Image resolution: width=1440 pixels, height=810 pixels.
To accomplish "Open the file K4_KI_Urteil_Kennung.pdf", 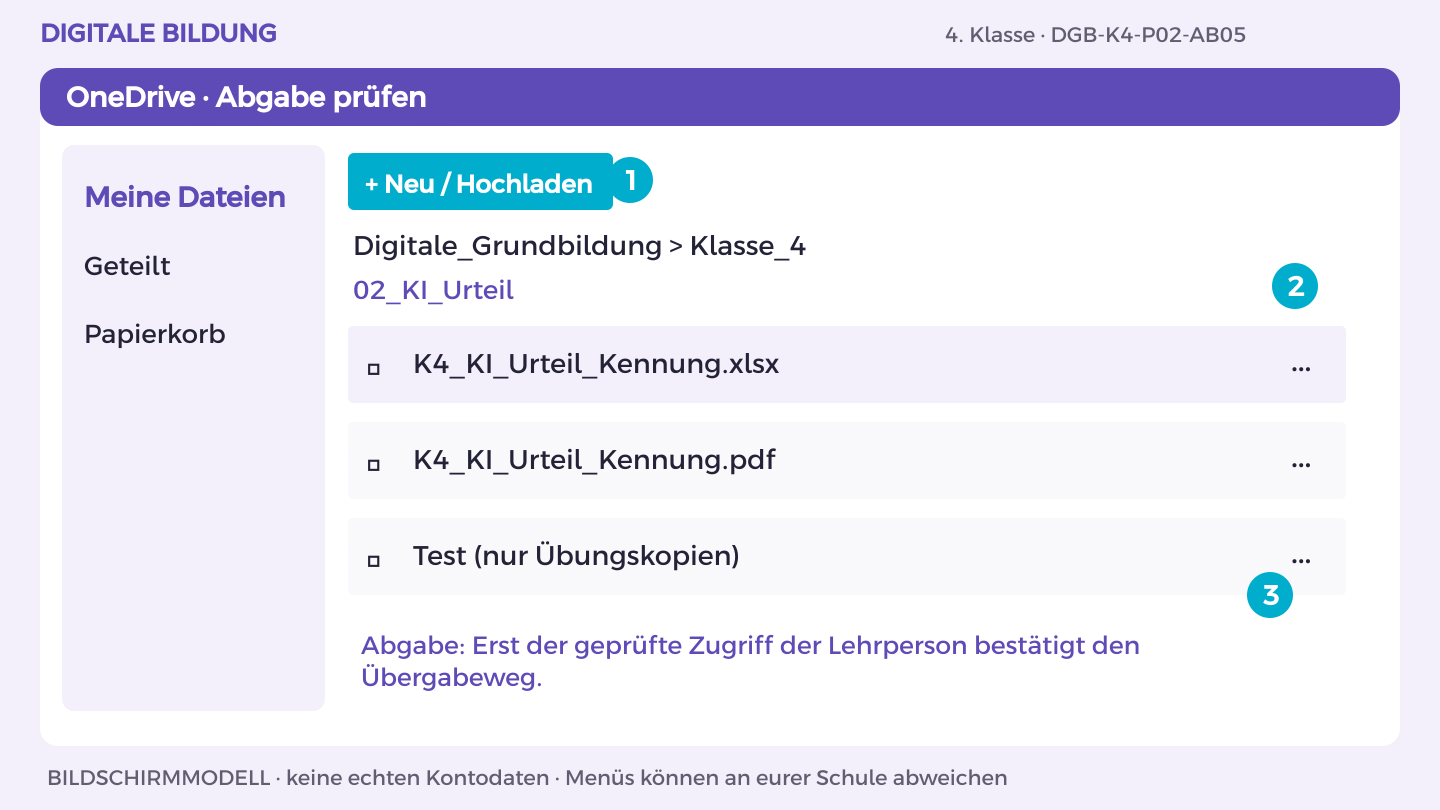I will pos(594,460).
